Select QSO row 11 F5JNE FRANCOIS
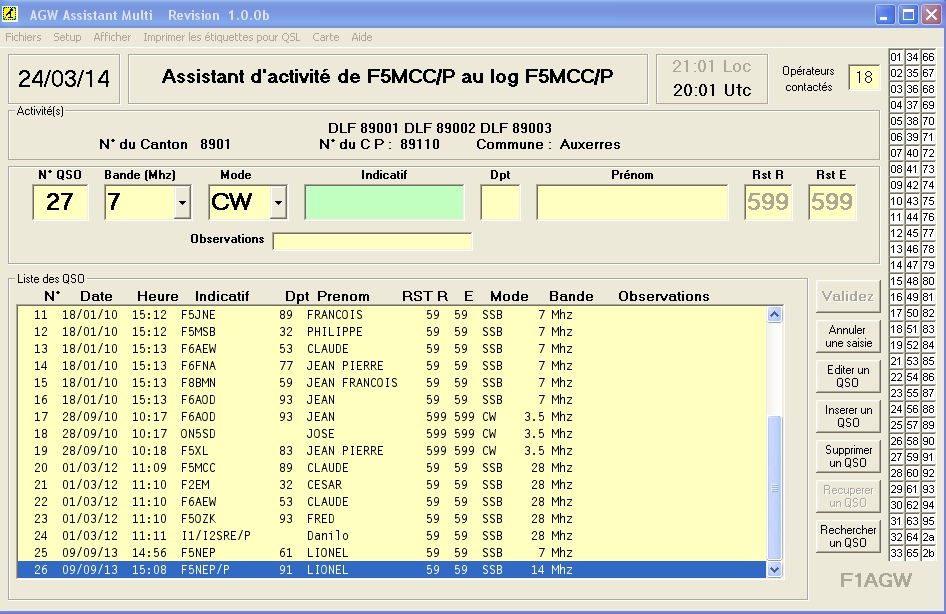 392,315
